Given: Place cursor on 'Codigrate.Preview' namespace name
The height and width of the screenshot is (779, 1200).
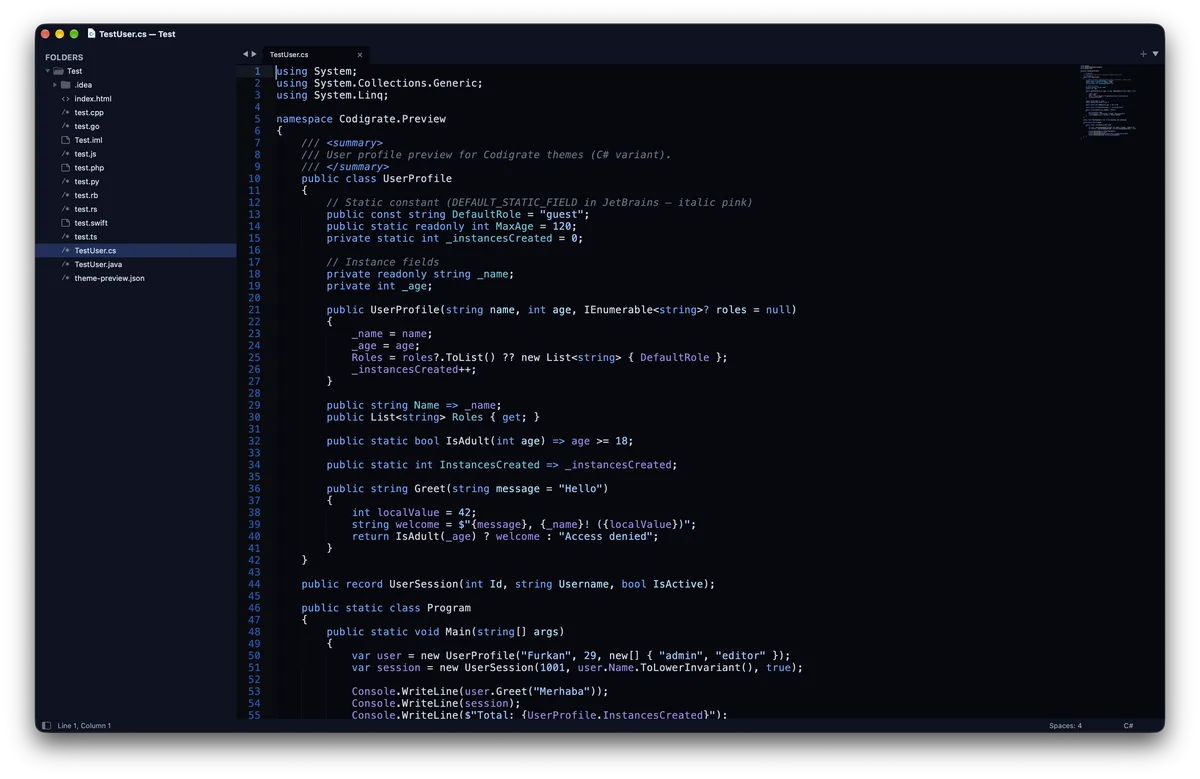Looking at the screenshot, I should click(x=393, y=119).
